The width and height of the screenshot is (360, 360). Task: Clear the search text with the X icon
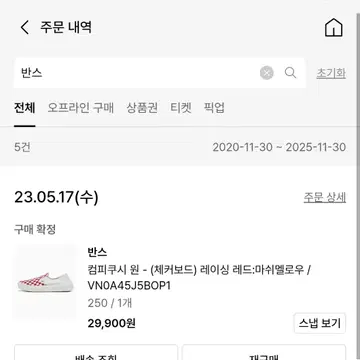(x=267, y=73)
